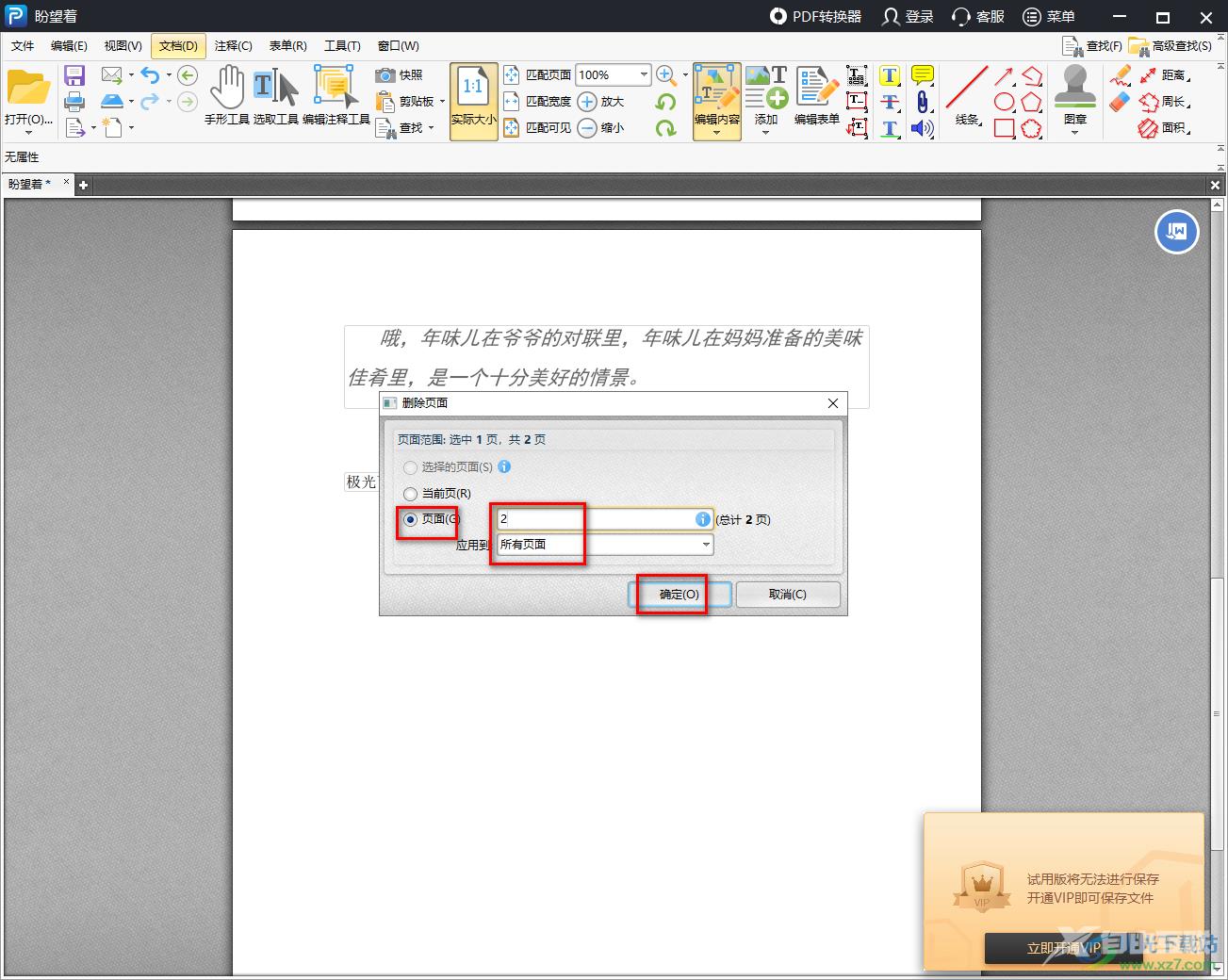Select the red line (线条) drawing tool
The image size is (1228, 980).
tap(966, 95)
